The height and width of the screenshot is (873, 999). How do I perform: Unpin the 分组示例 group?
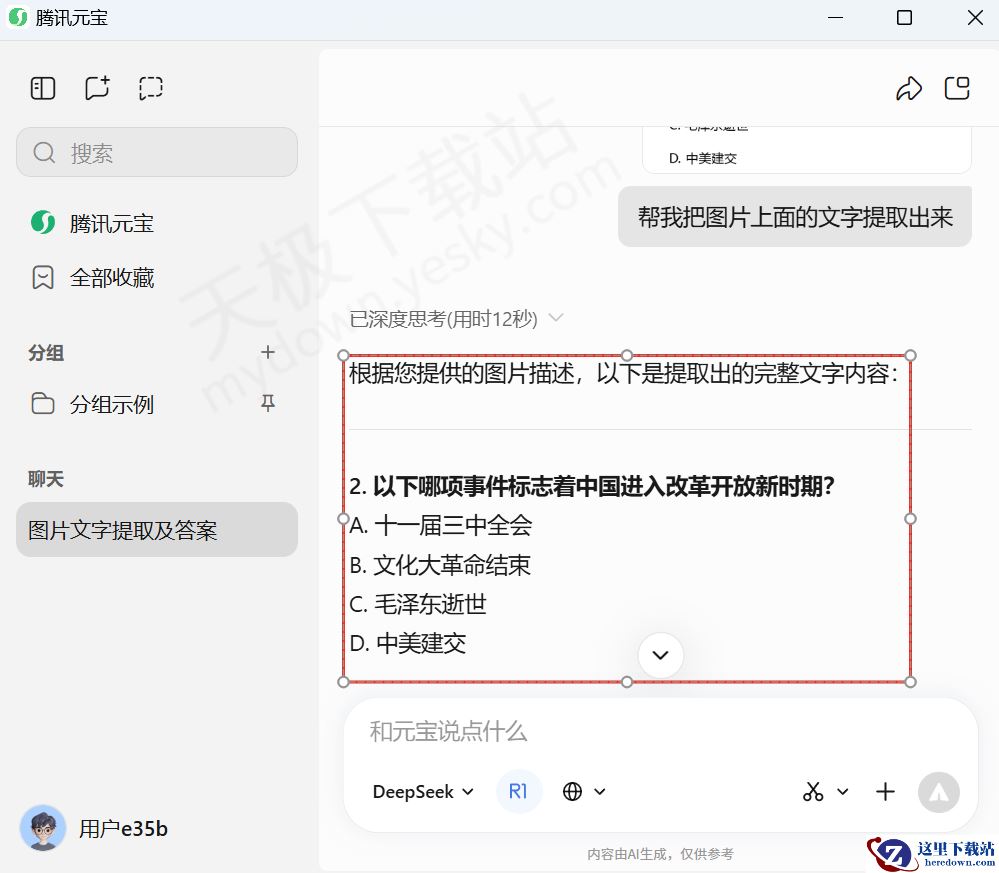pos(267,404)
